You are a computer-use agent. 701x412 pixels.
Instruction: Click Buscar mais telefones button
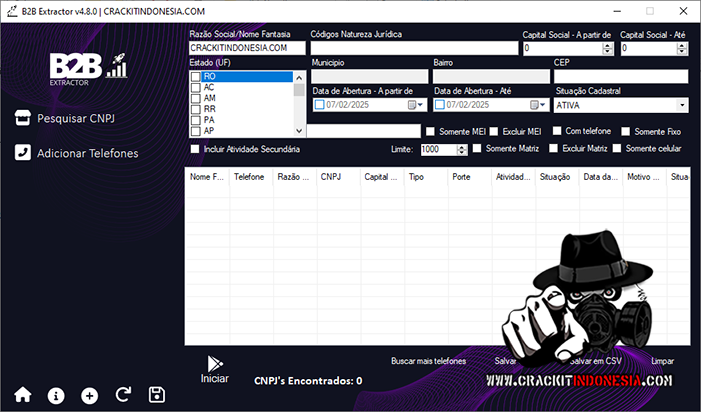click(x=428, y=360)
